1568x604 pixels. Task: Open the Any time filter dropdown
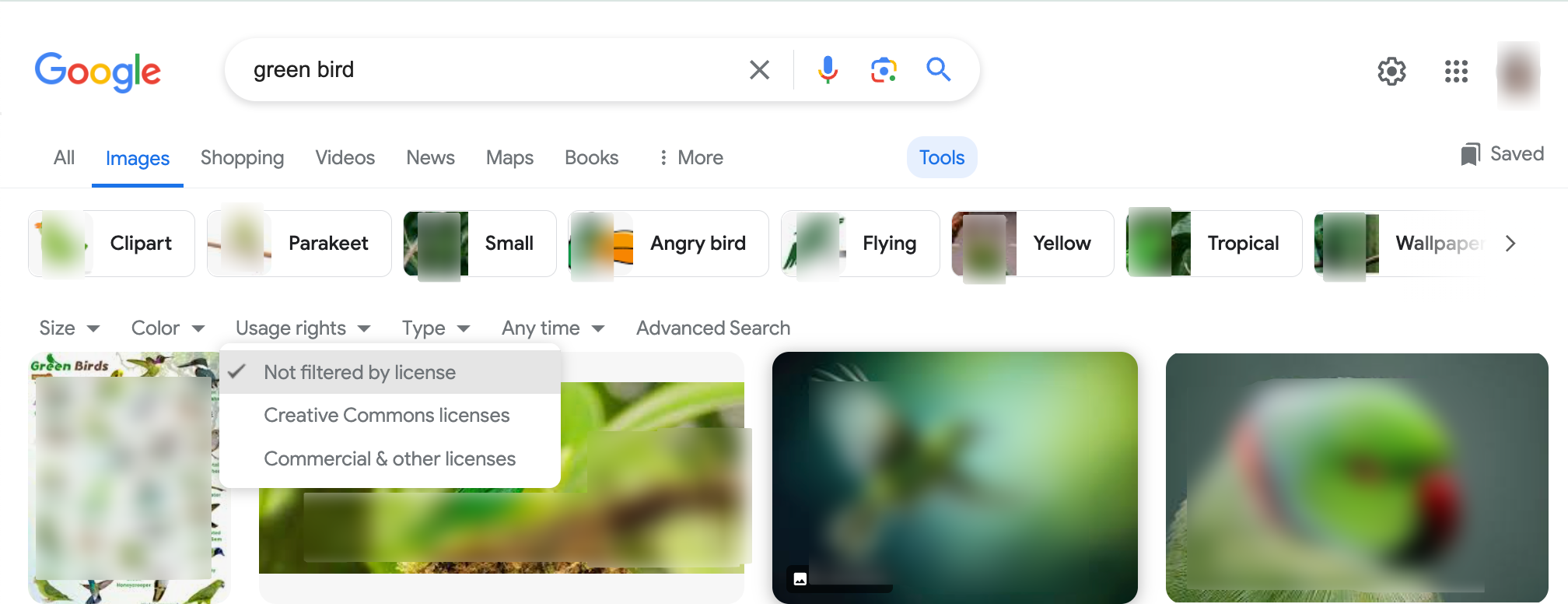551,328
